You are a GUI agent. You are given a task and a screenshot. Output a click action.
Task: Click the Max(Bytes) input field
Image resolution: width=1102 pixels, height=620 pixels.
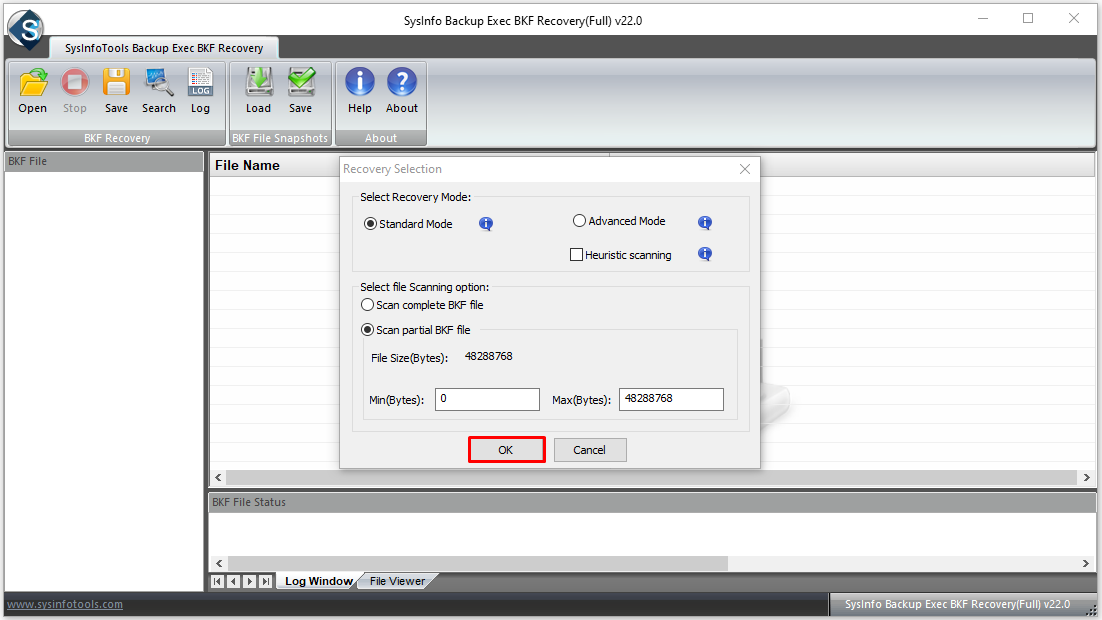coord(671,399)
